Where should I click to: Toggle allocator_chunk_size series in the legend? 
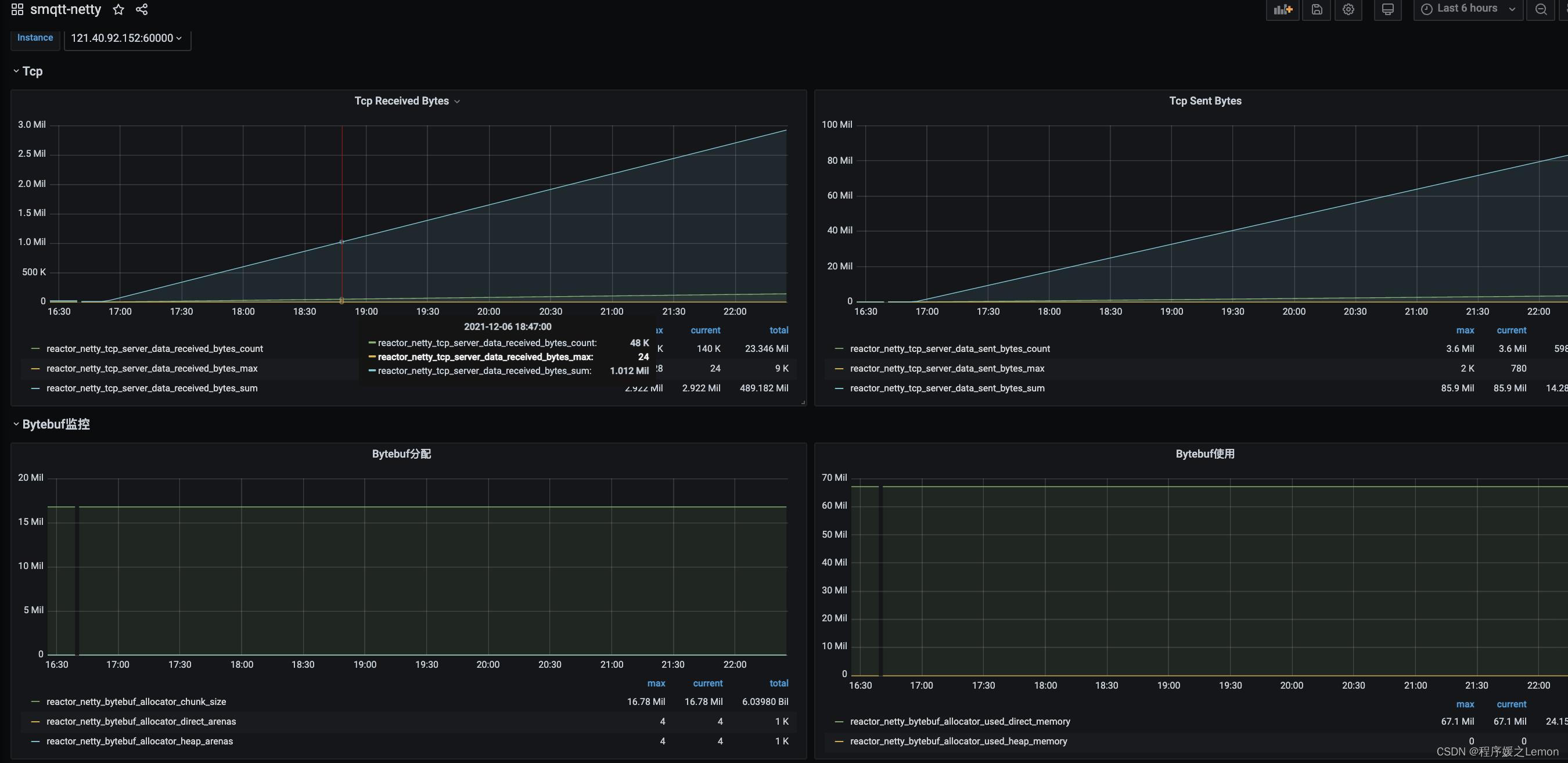(136, 702)
